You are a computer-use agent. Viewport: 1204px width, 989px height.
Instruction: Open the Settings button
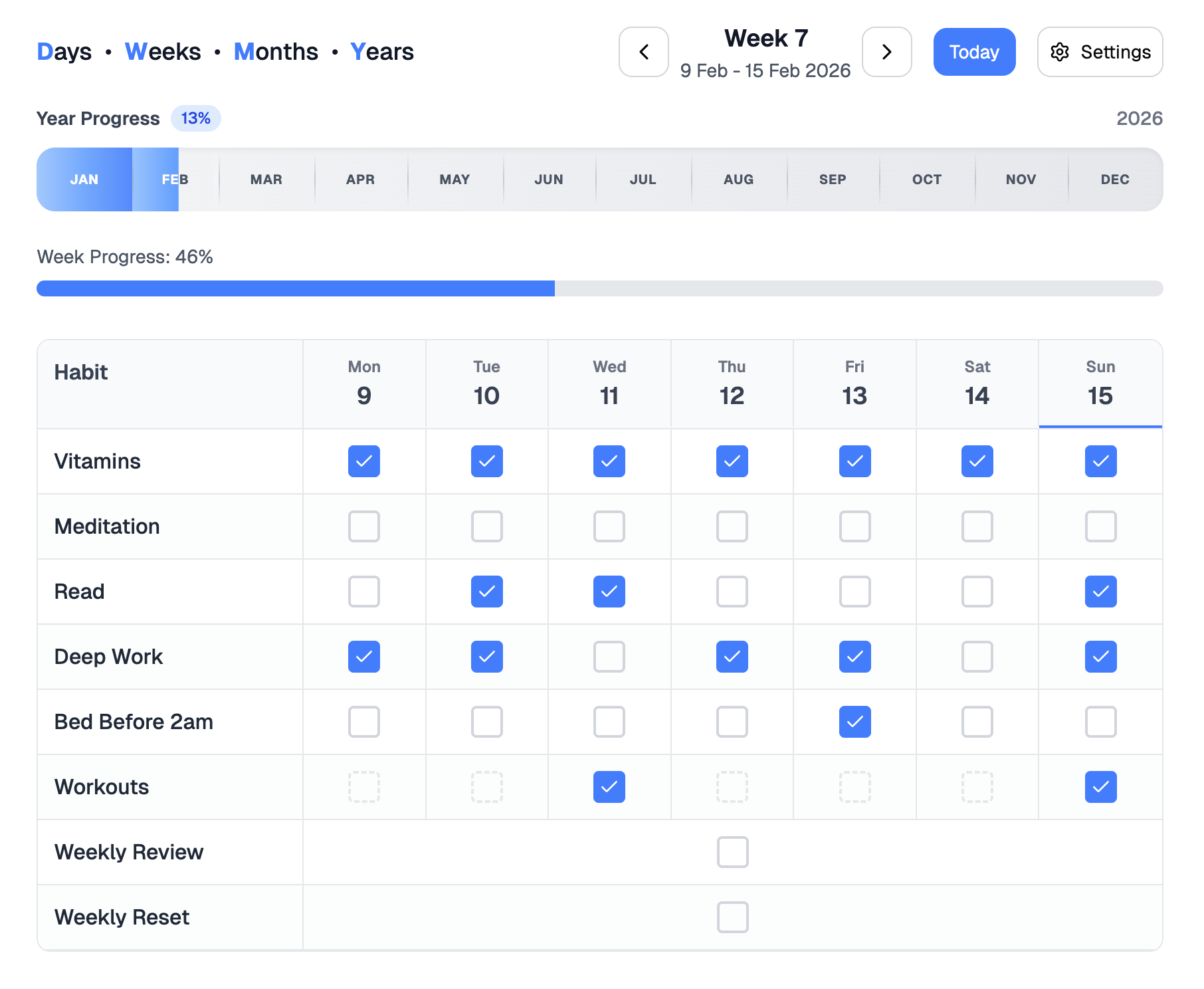click(1100, 52)
